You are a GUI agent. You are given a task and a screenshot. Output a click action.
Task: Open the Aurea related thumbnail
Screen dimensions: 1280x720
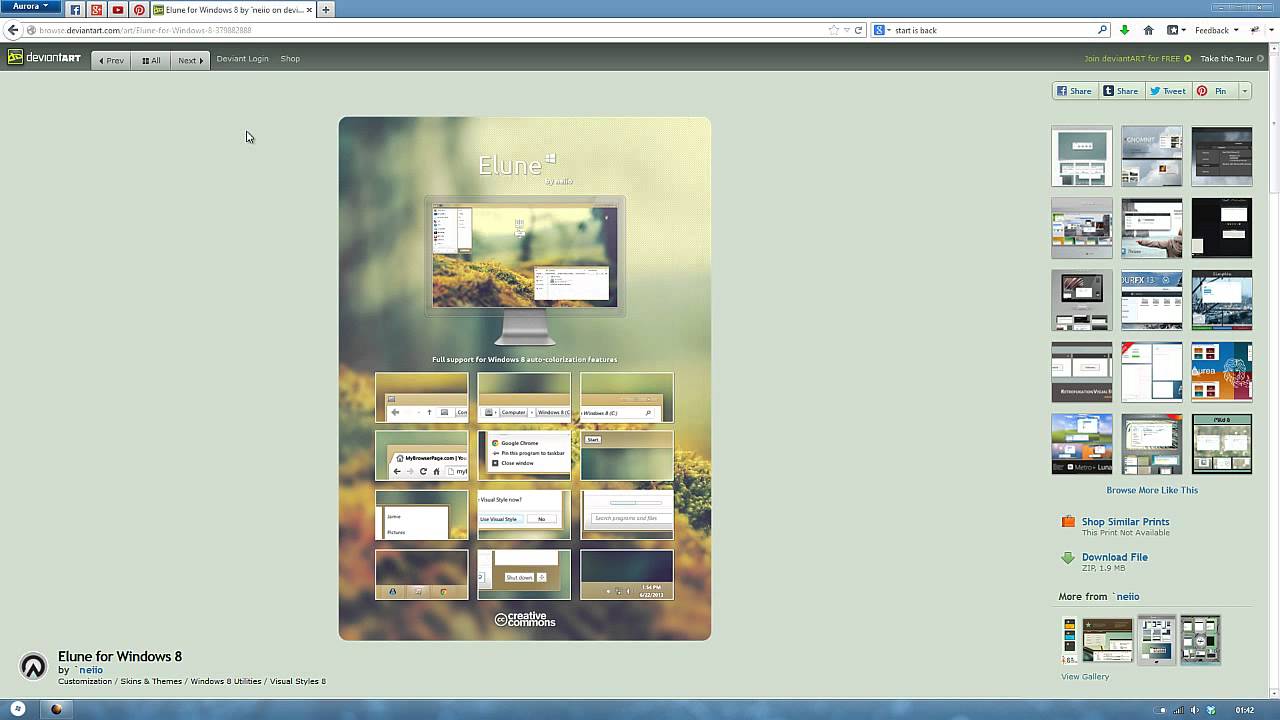[1221, 373]
